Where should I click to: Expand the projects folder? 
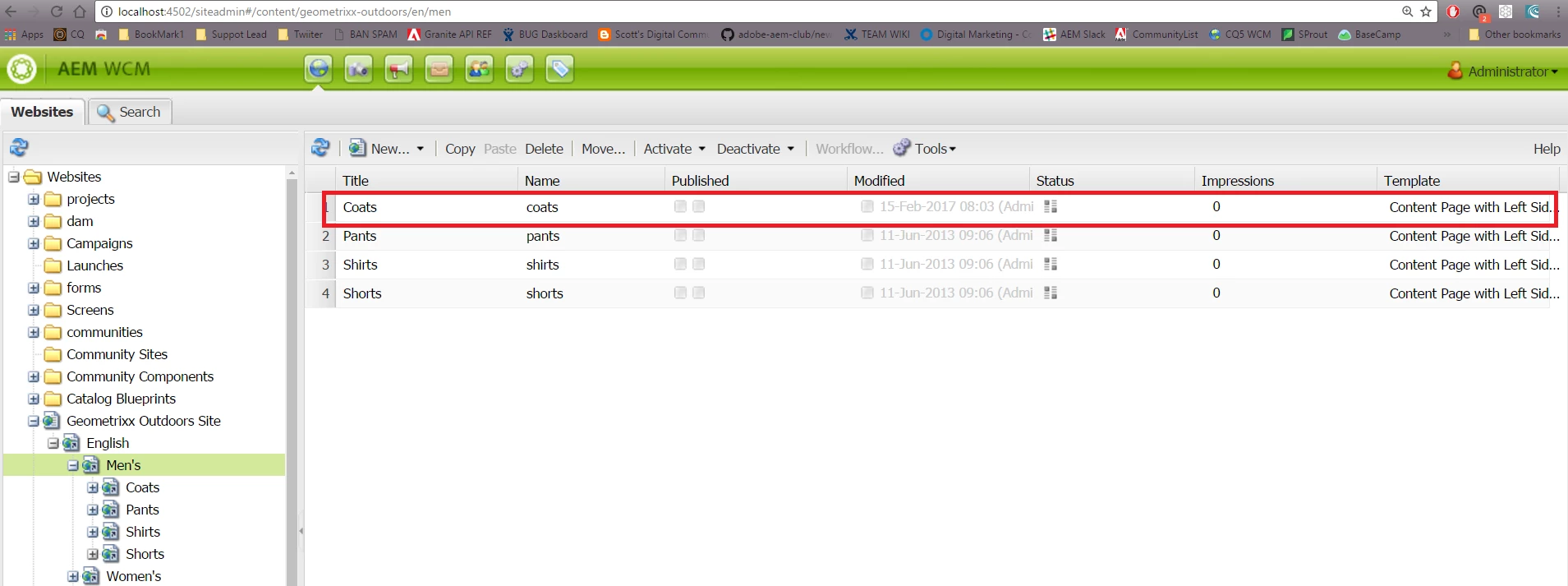click(x=34, y=199)
